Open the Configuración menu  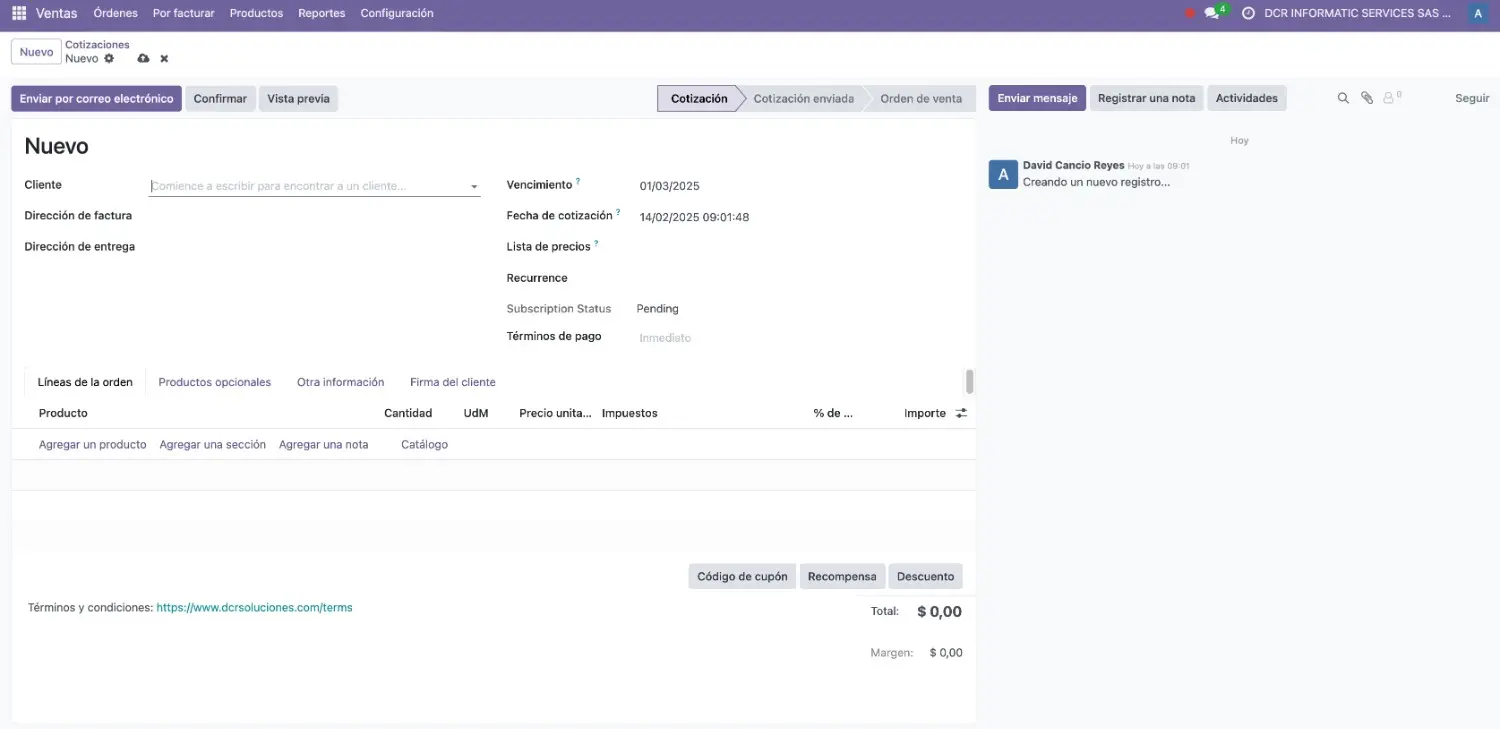point(397,14)
